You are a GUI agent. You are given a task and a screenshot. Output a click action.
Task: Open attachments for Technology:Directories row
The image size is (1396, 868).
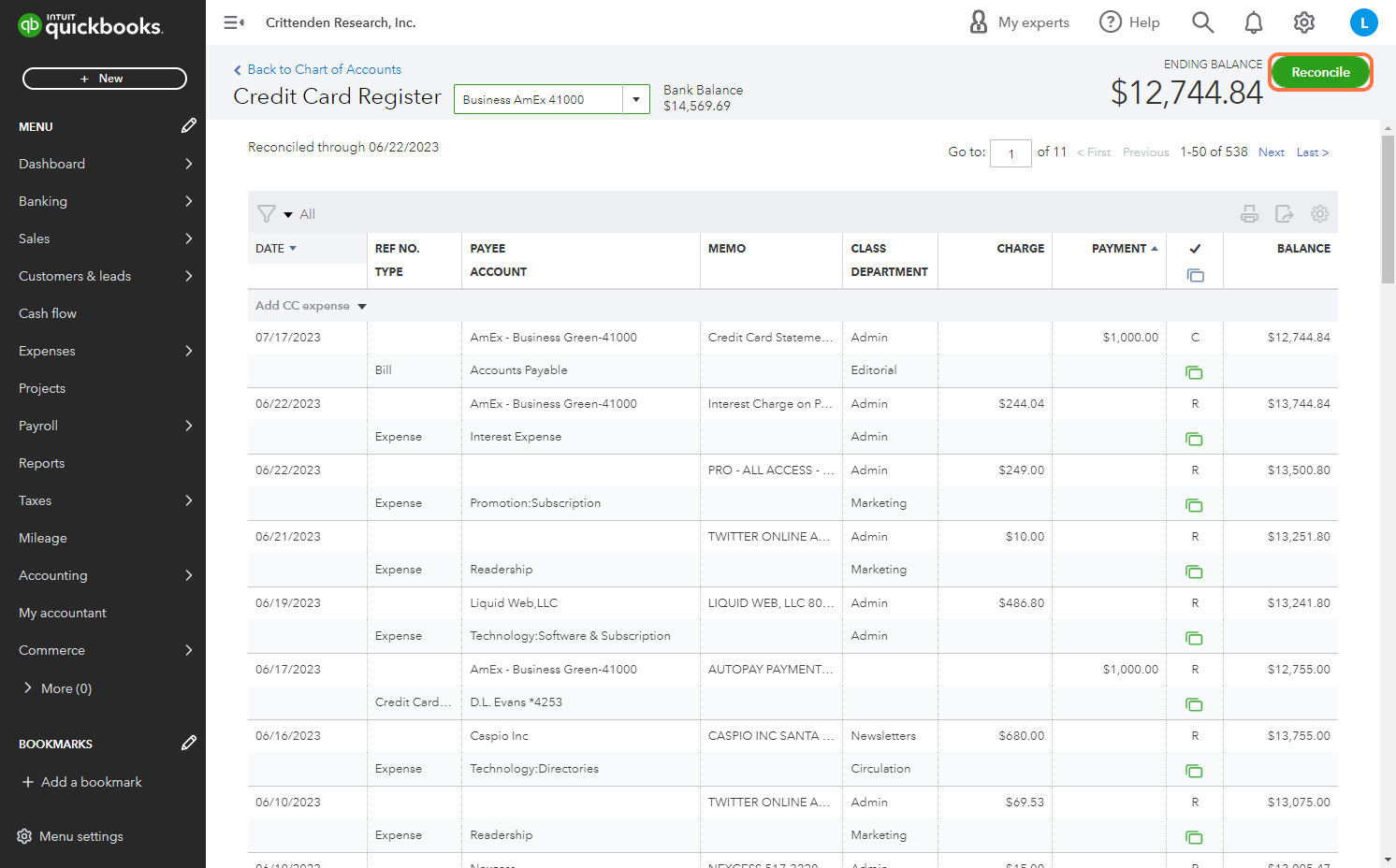point(1194,771)
